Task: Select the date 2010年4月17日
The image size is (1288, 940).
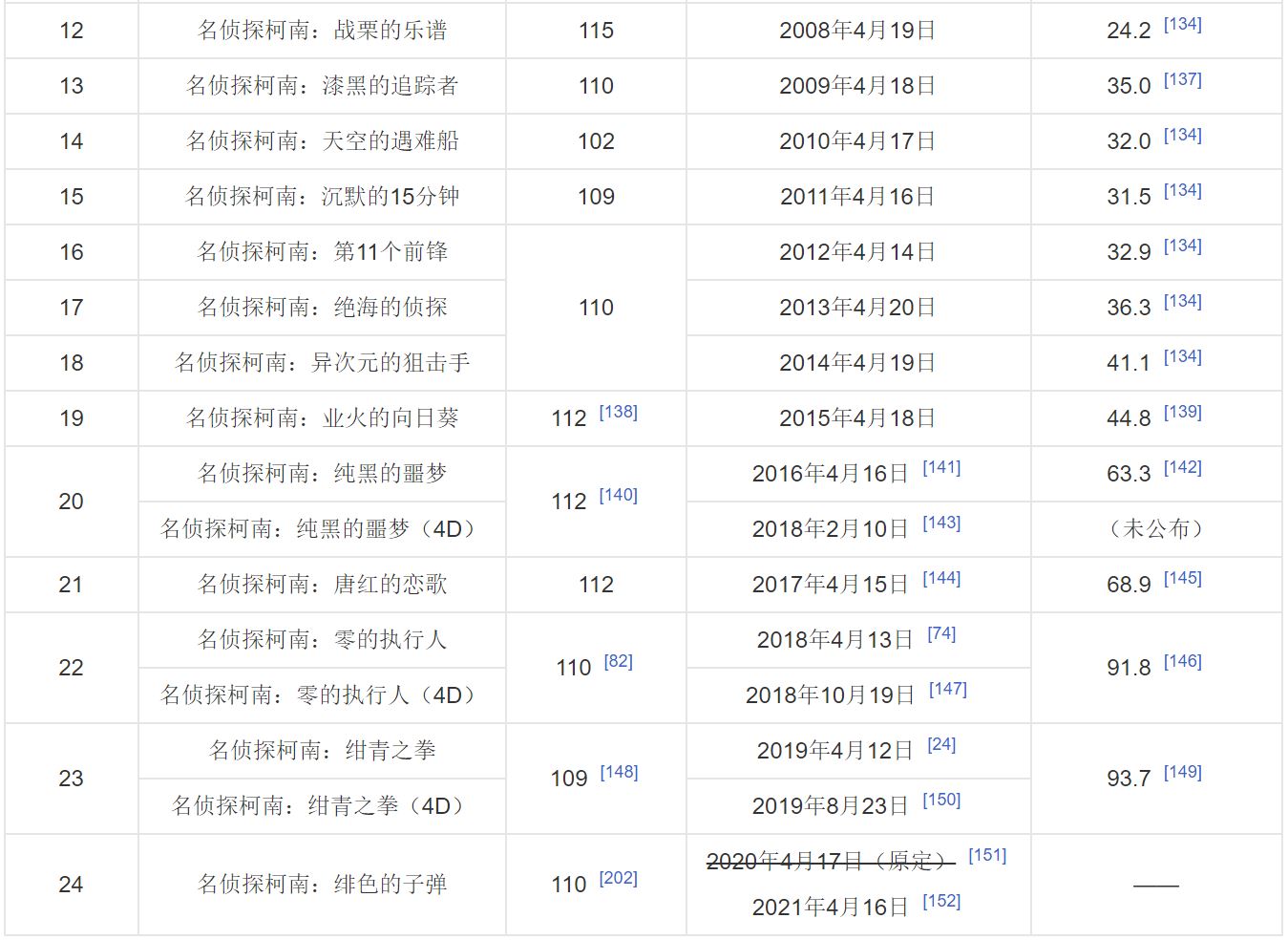Action: pos(857,141)
